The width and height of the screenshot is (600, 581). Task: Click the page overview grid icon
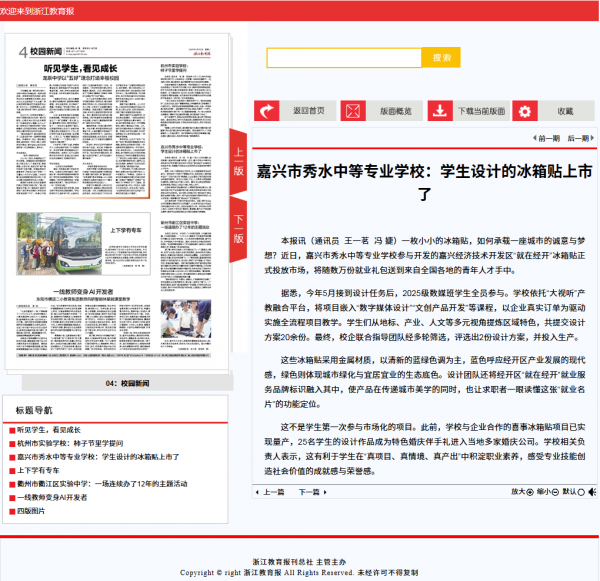coord(353,111)
